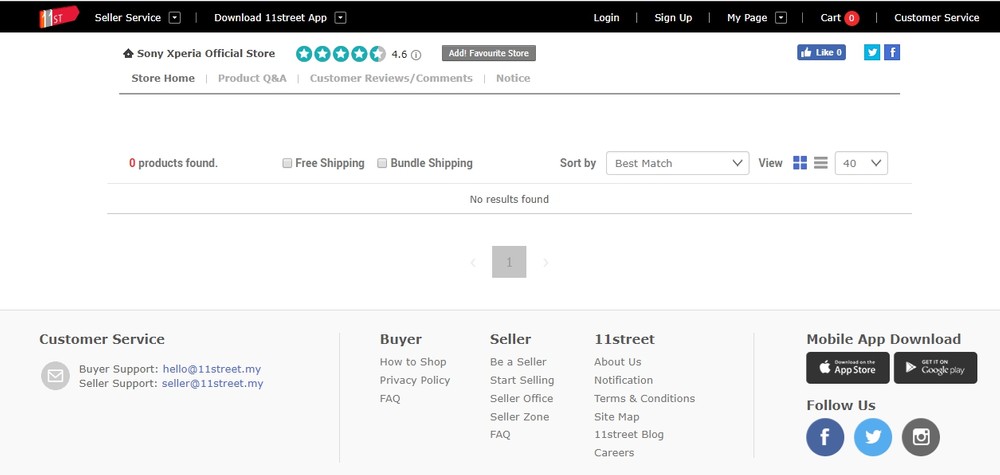This screenshot has width=1000, height=475.
Task: Switch to the Product Q&A tab
Action: tap(252, 78)
